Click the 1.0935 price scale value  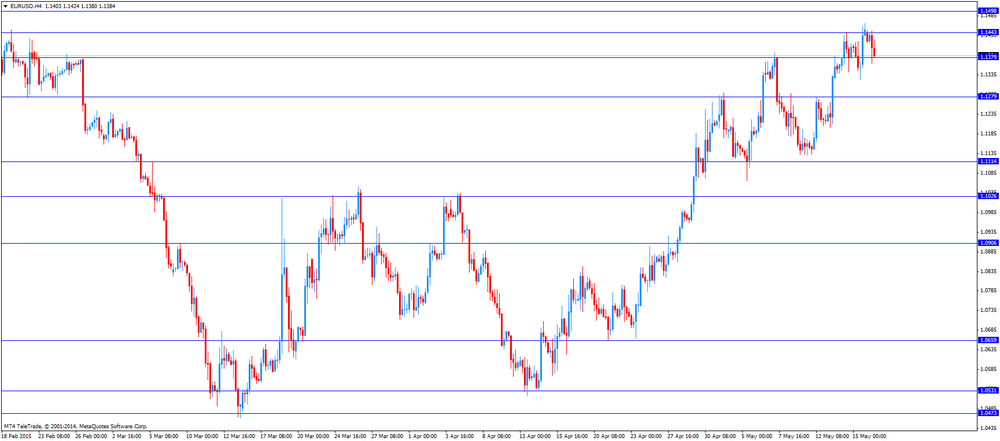click(x=989, y=232)
